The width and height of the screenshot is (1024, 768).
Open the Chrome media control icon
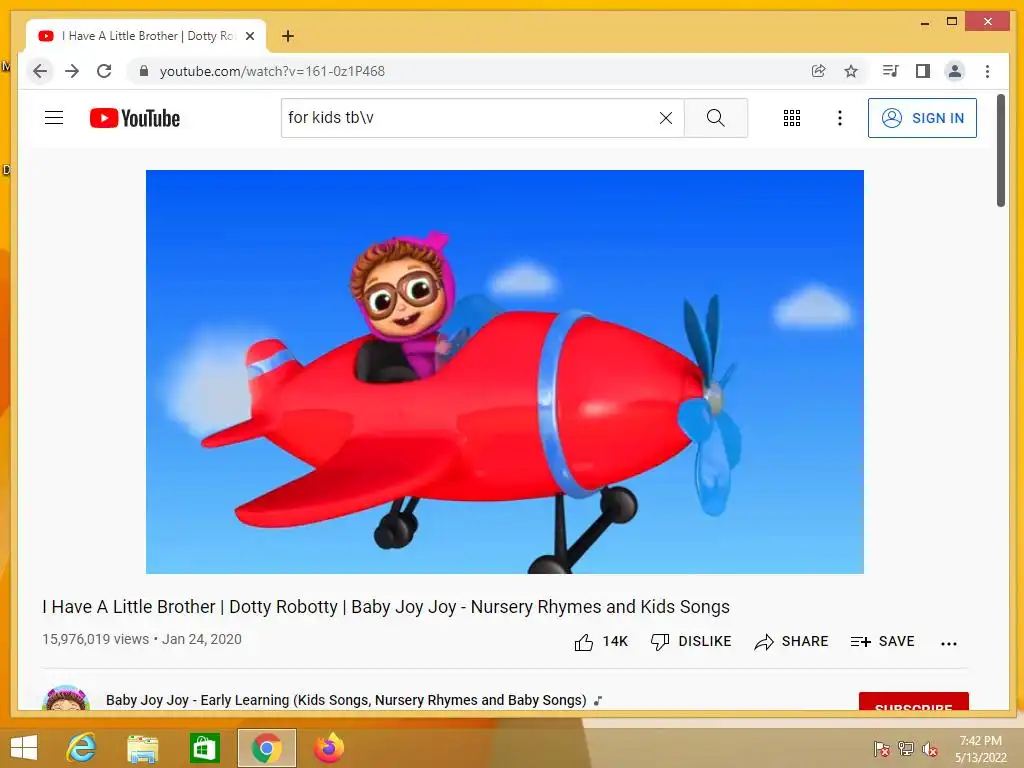[890, 71]
